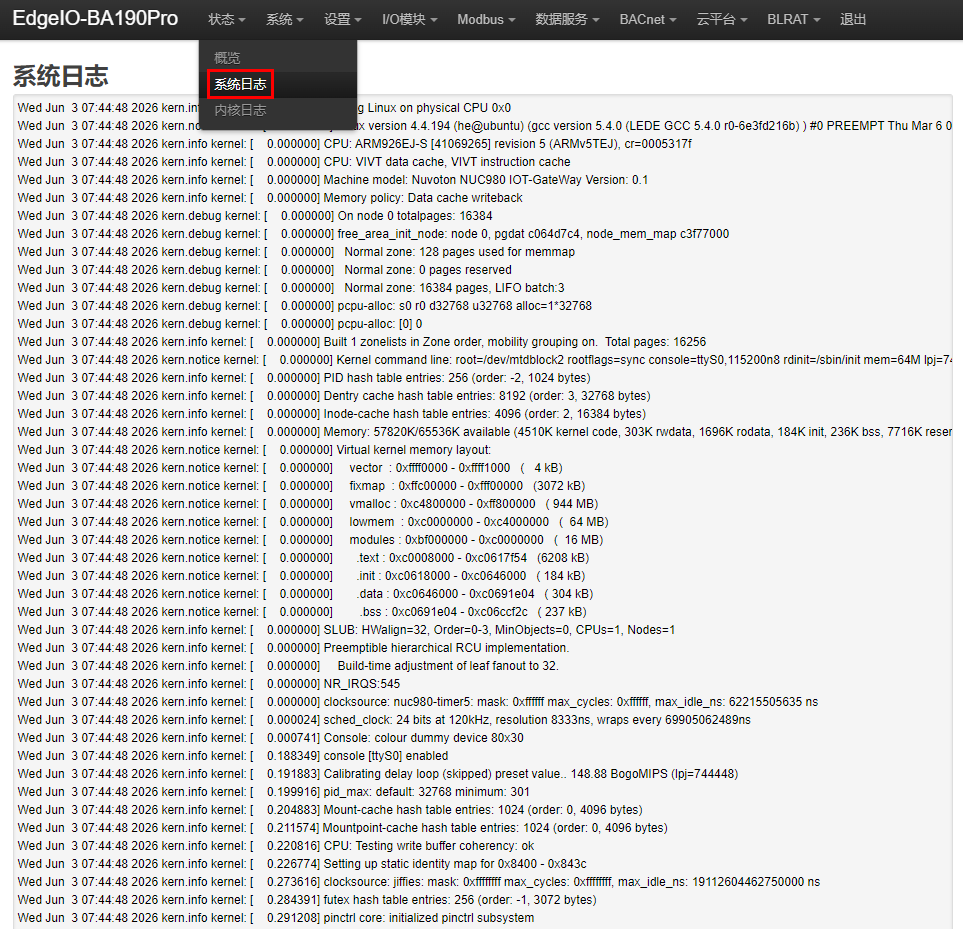Click the 'Kernel command line: root=/dev/mtdblock2' entry
The image size is (963, 929).
485,360
